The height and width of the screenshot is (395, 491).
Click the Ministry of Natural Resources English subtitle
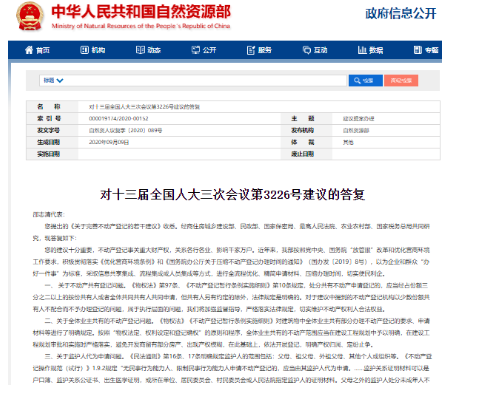click(x=141, y=26)
